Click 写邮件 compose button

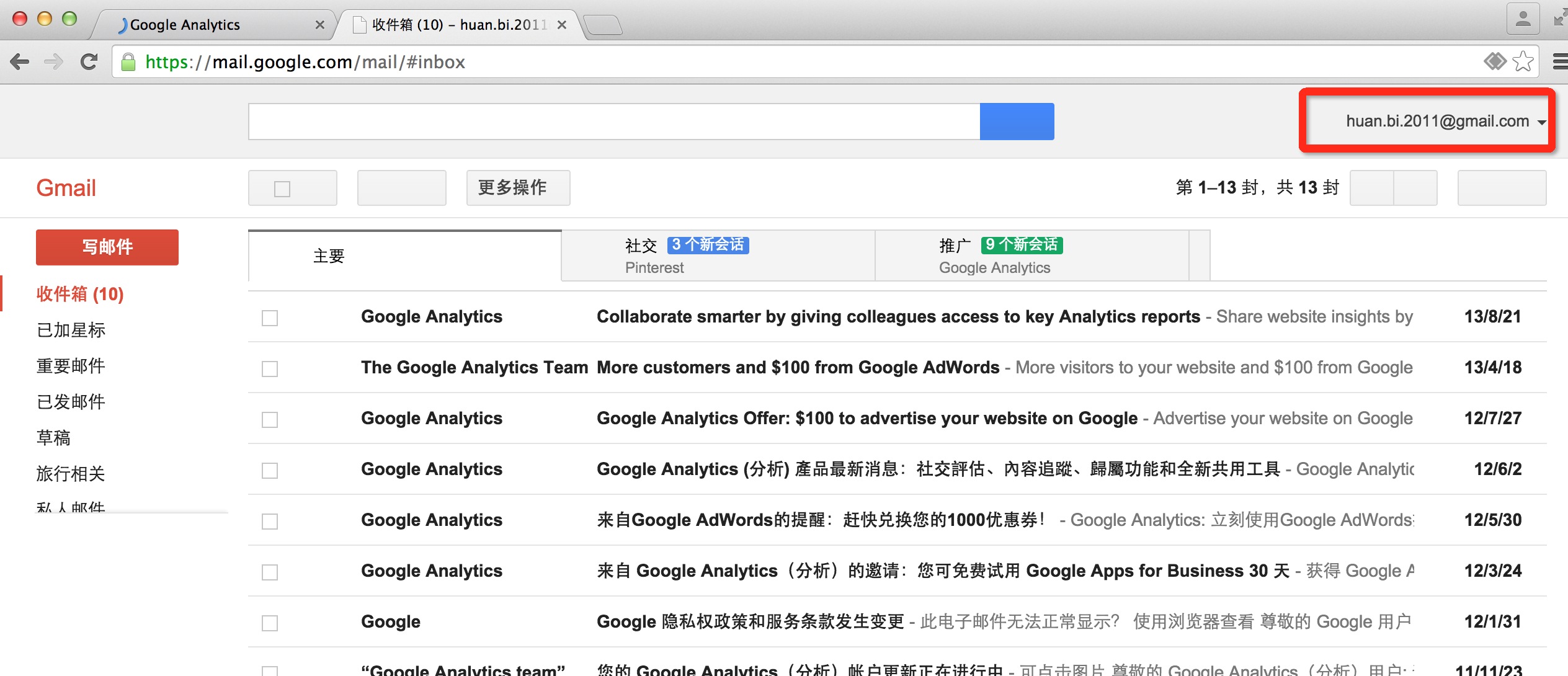(x=107, y=247)
